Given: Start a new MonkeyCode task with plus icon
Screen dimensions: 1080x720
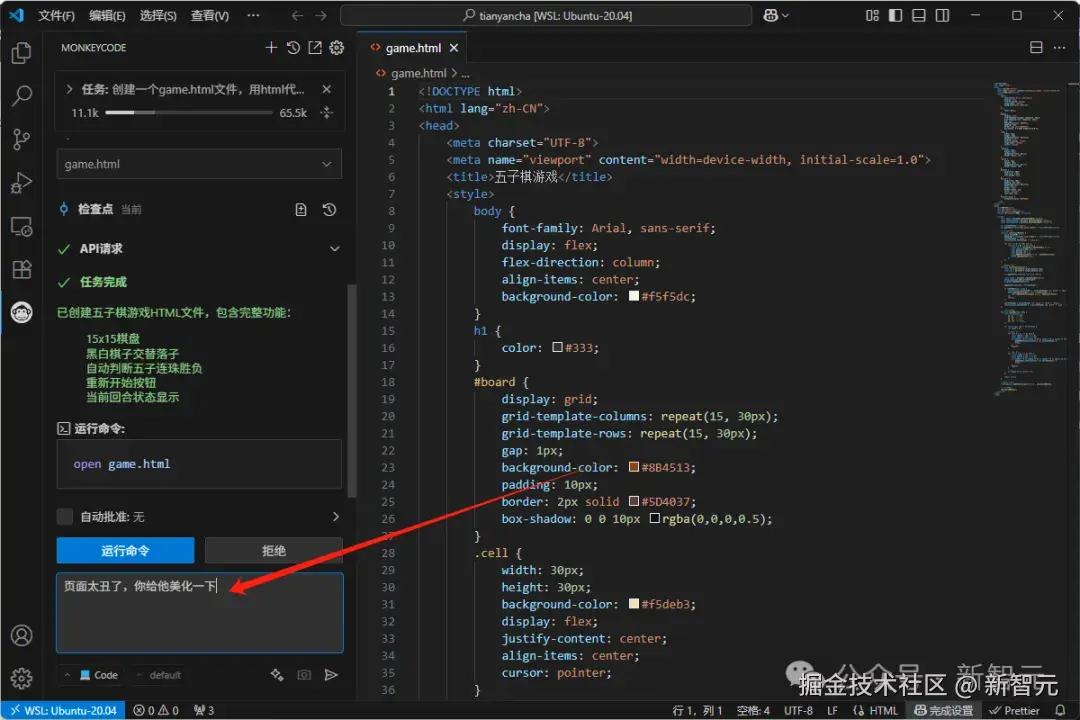Looking at the screenshot, I should [271, 48].
